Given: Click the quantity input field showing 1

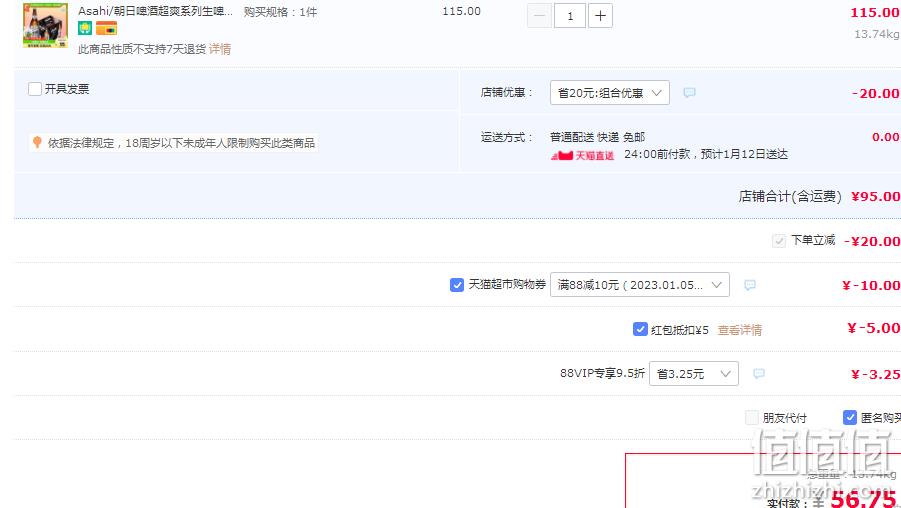Looking at the screenshot, I should click(569, 16).
